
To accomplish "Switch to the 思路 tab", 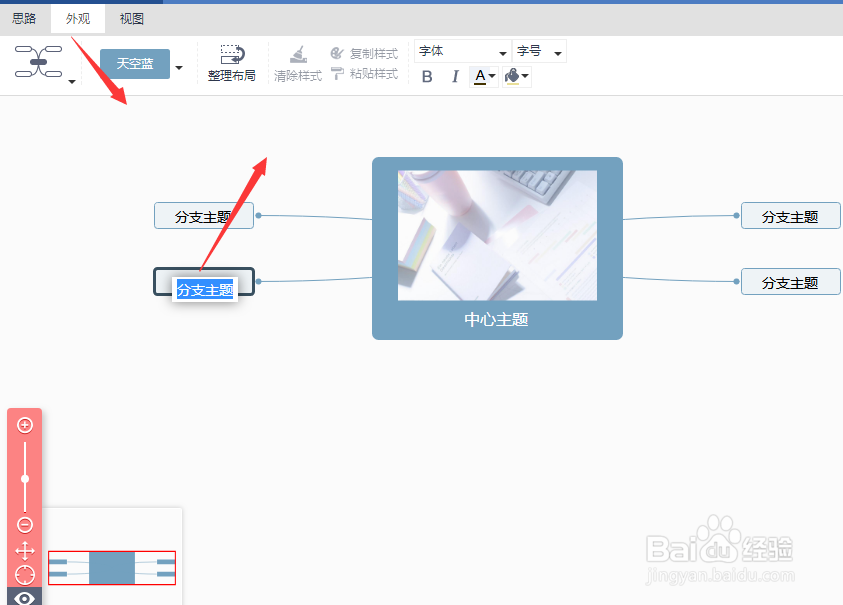I will coord(24,18).
